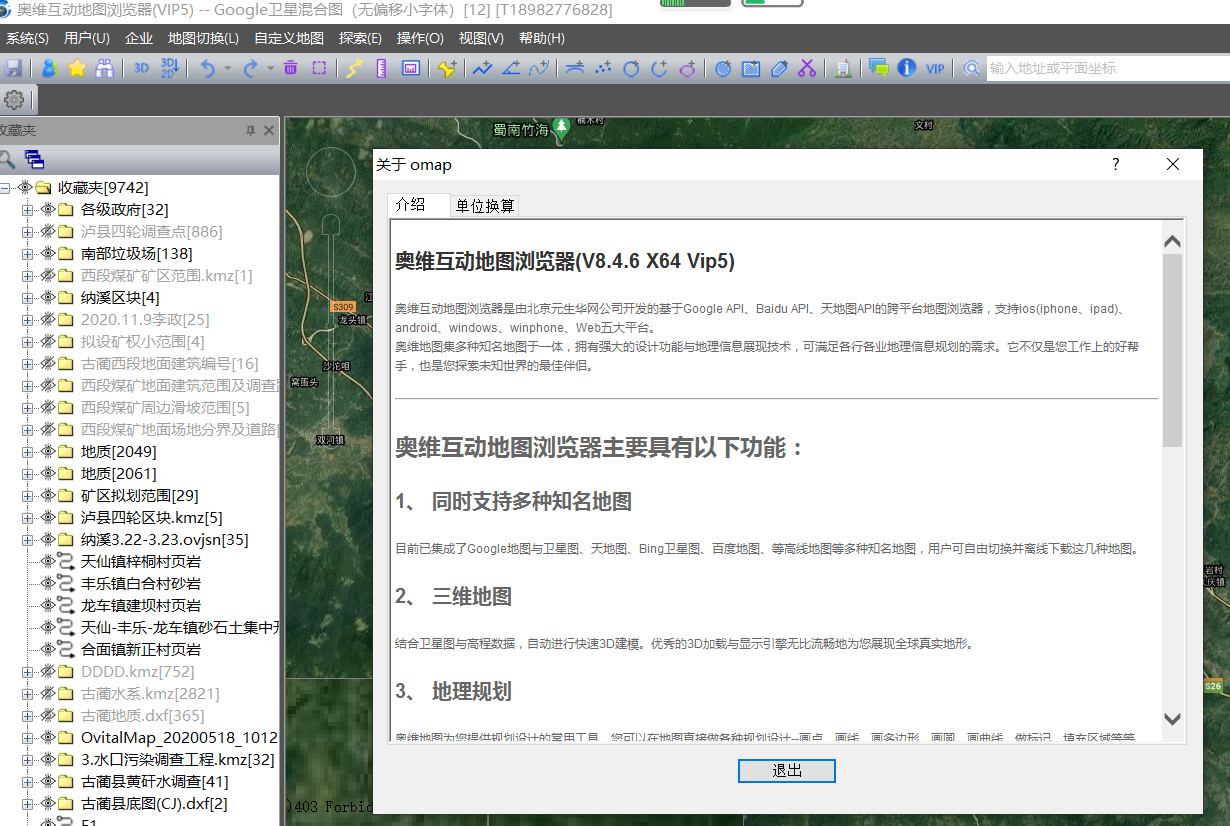Open the 操作(O) menu
Image resolution: width=1230 pixels, height=826 pixels.
click(x=420, y=38)
